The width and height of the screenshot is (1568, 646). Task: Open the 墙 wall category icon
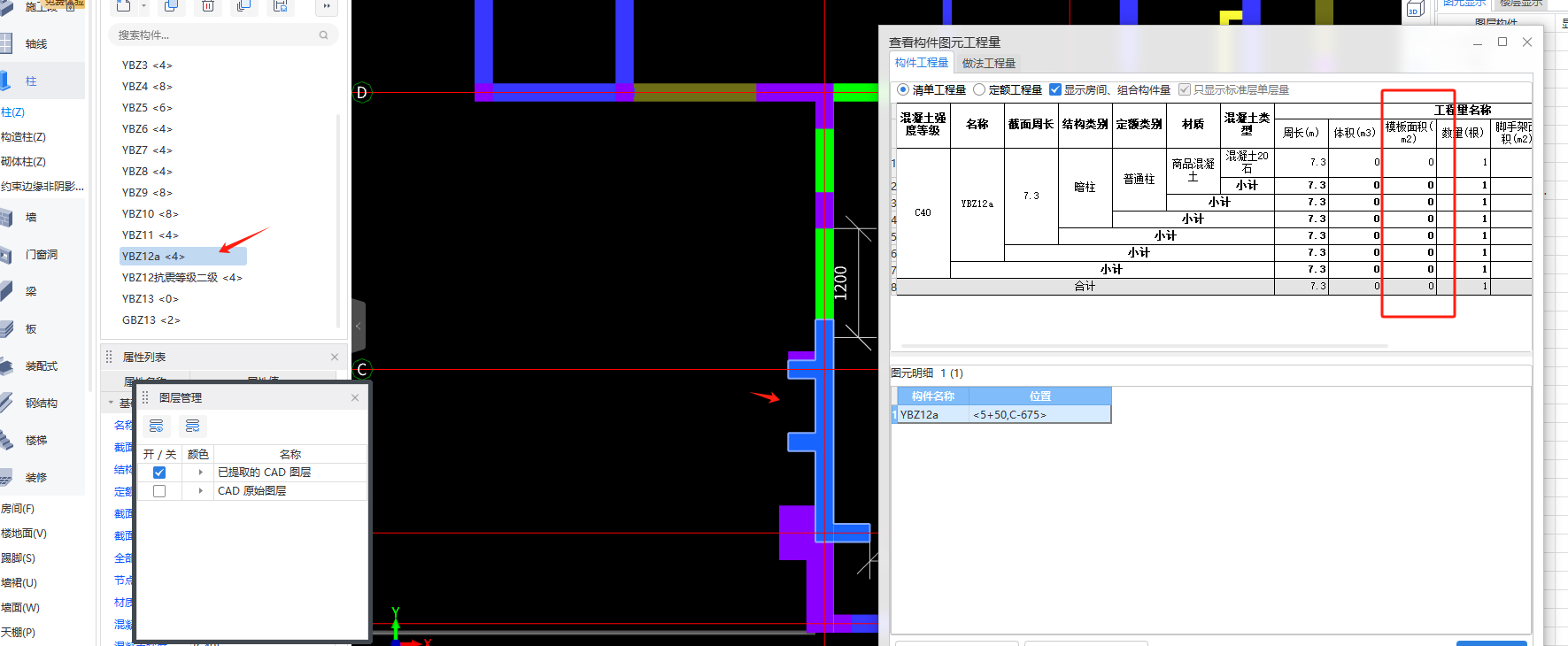[7, 217]
